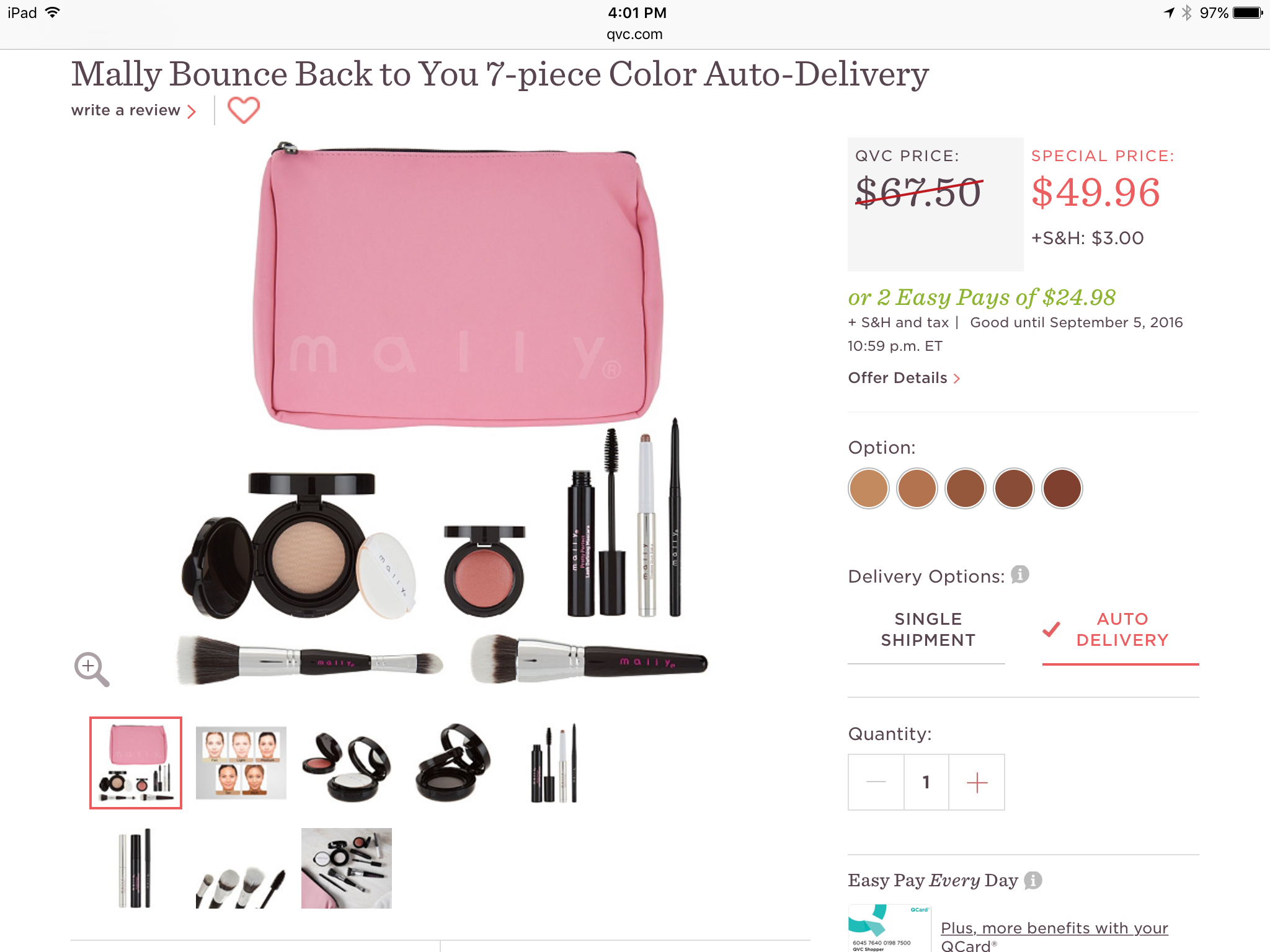View the skin tone faces thumbnail

(241, 763)
